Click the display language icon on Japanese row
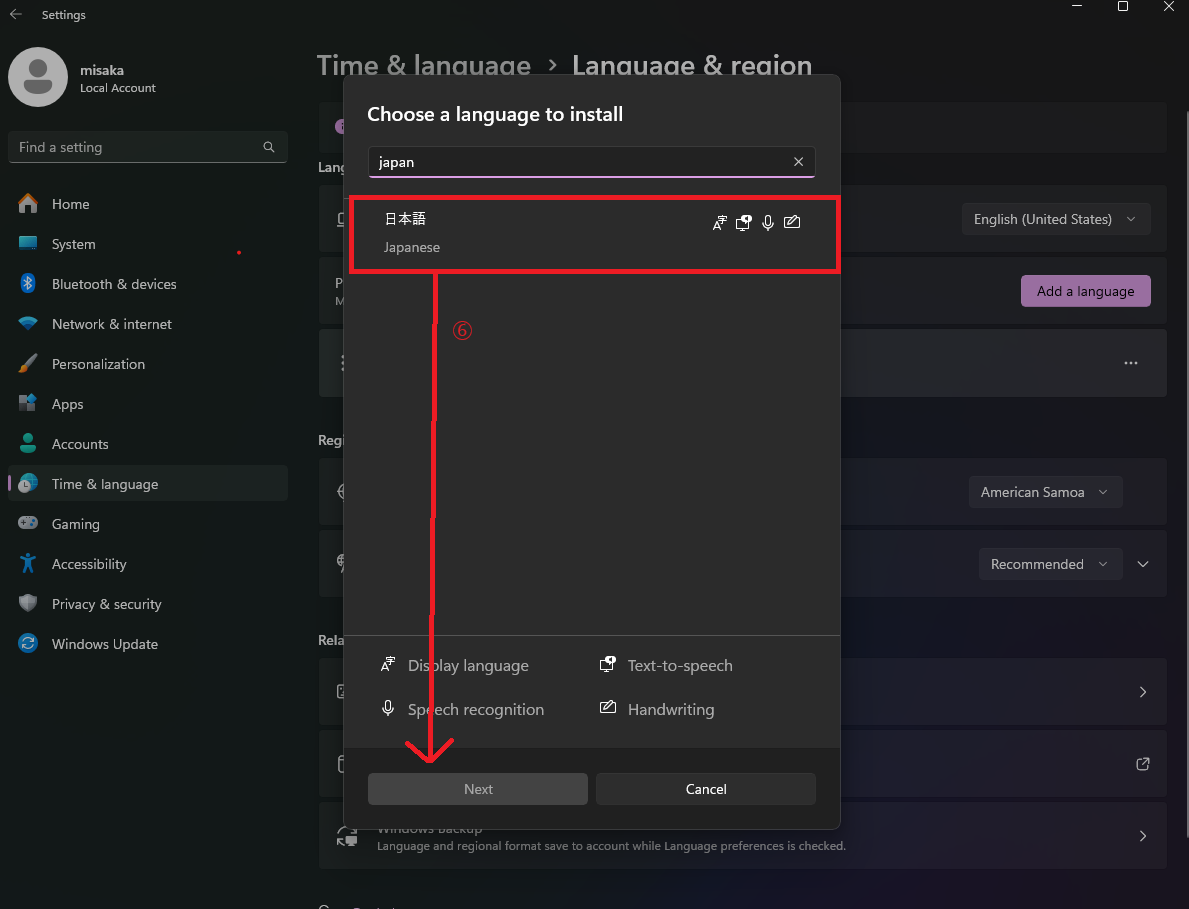1189x909 pixels. click(720, 222)
